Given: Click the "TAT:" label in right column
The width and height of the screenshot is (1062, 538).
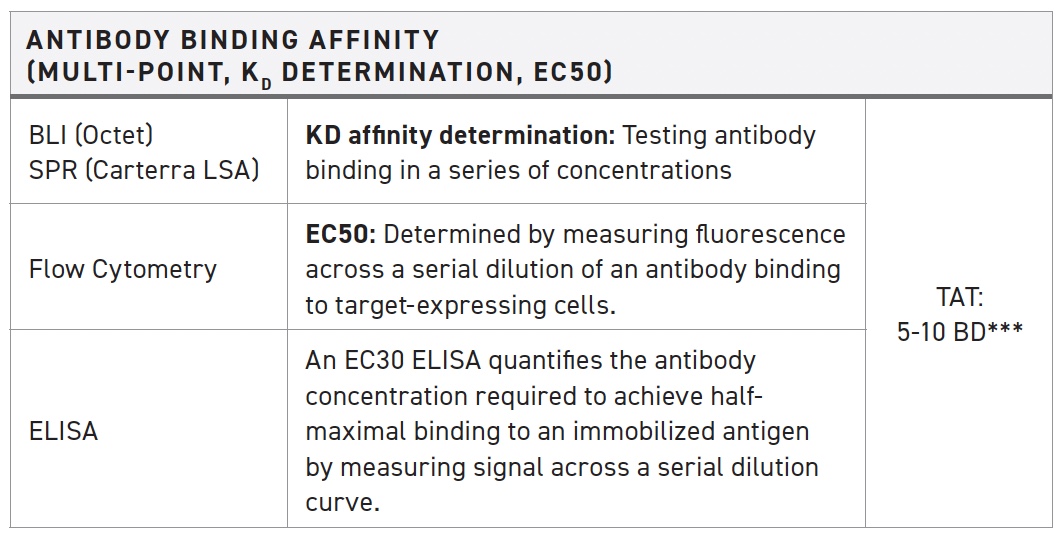Looking at the screenshot, I should [x=960, y=296].
